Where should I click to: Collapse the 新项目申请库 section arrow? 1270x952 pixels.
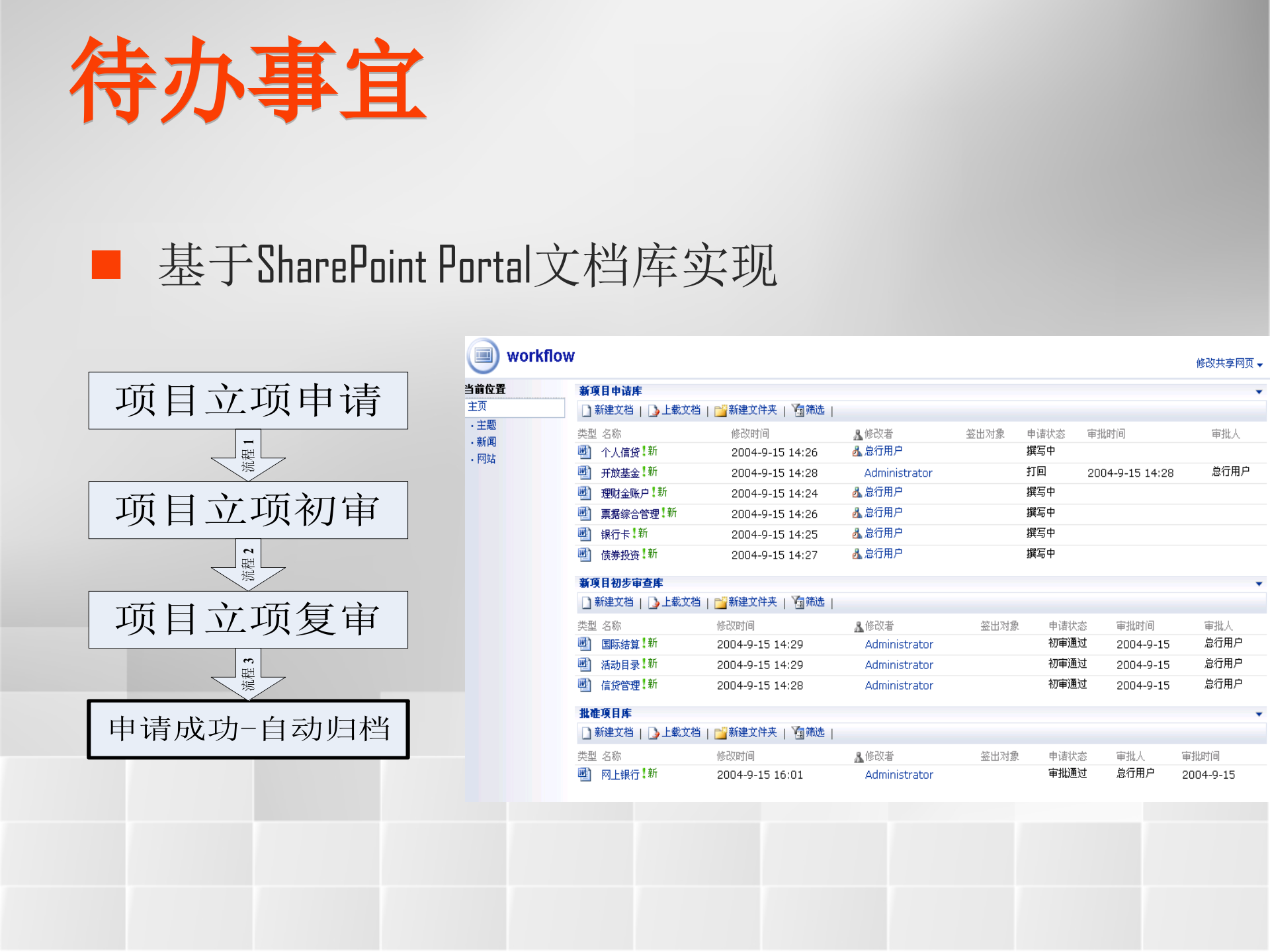tap(1258, 391)
